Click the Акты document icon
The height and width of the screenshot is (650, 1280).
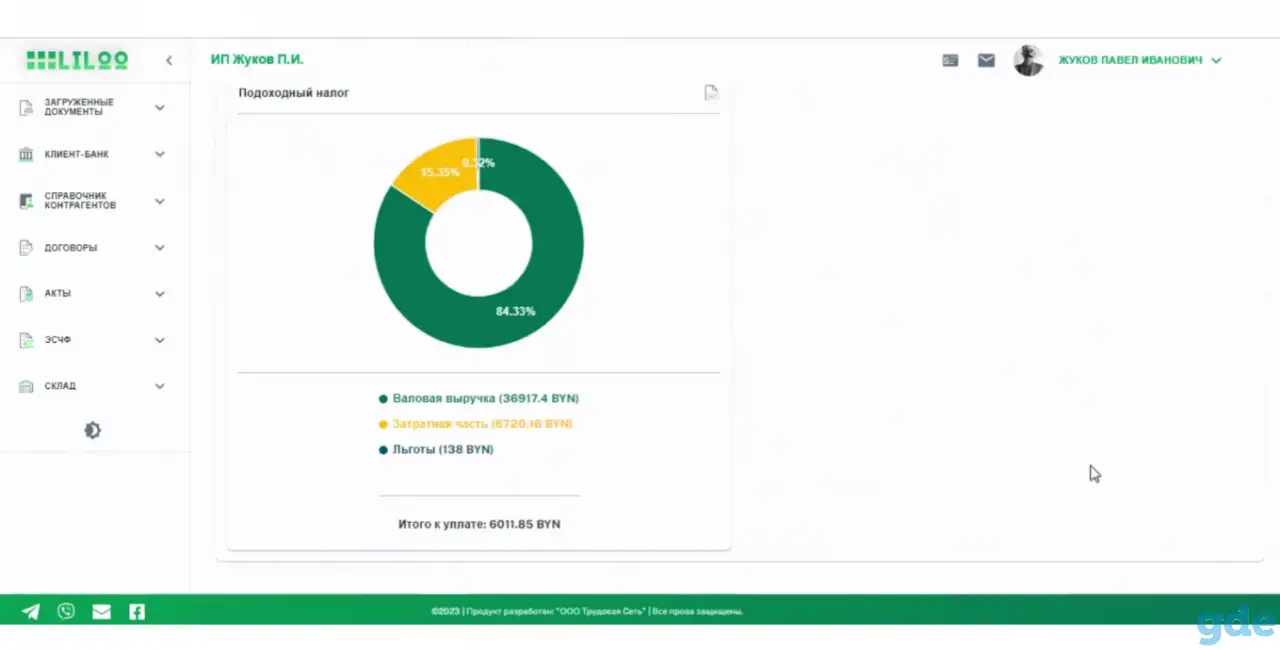[x=26, y=294]
